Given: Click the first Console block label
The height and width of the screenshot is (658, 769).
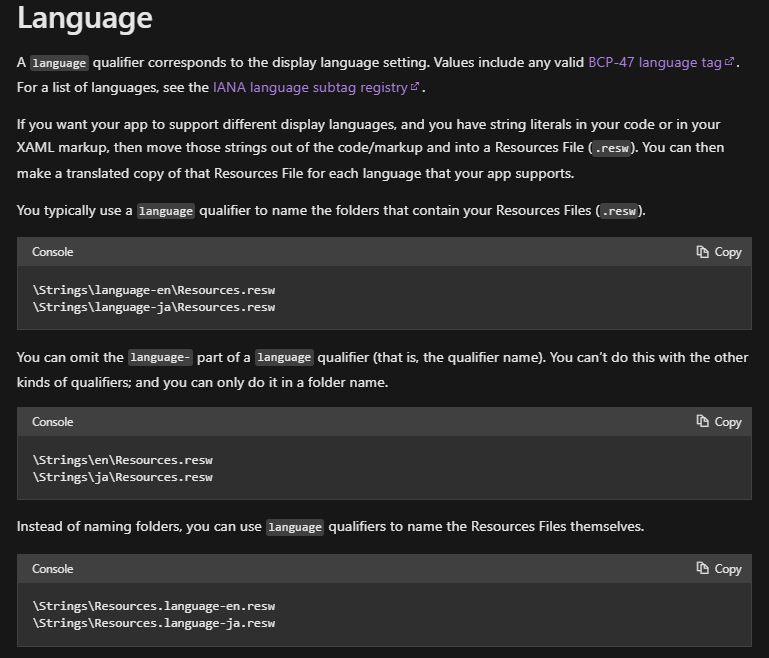Looking at the screenshot, I should 52,252.
